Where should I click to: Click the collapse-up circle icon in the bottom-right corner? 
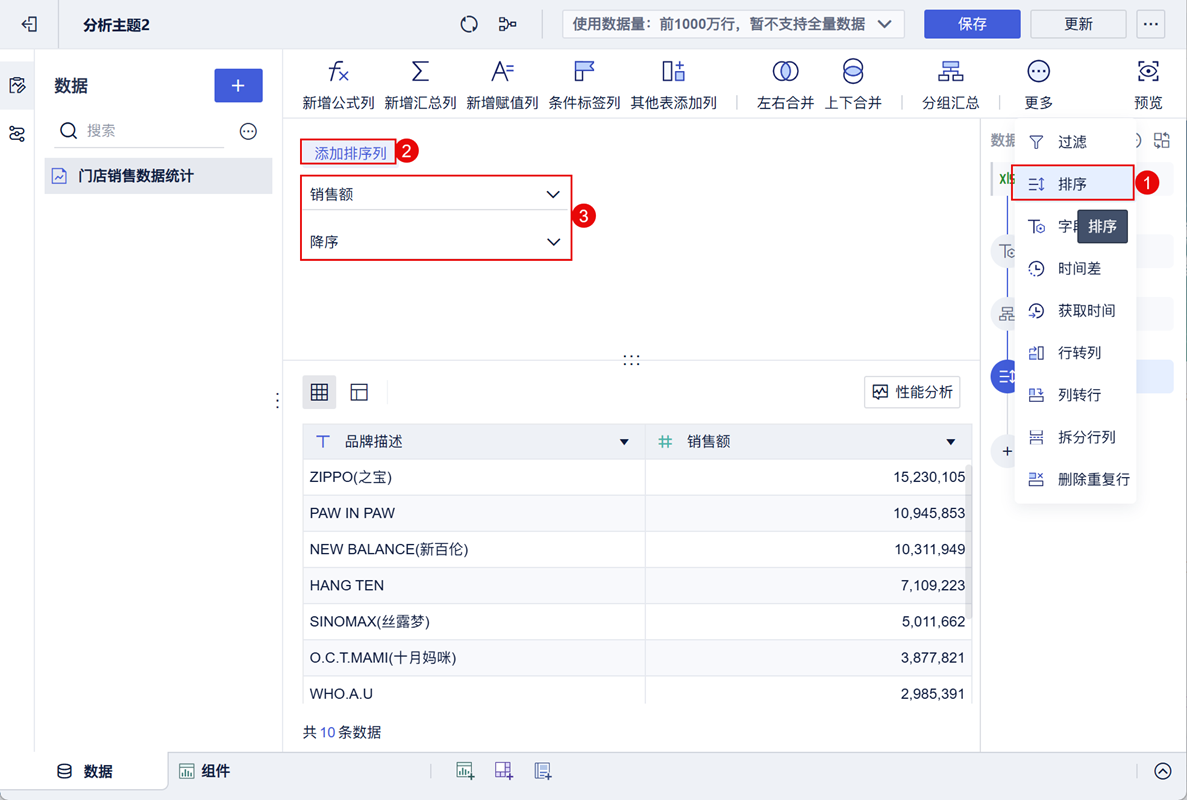[1163, 771]
